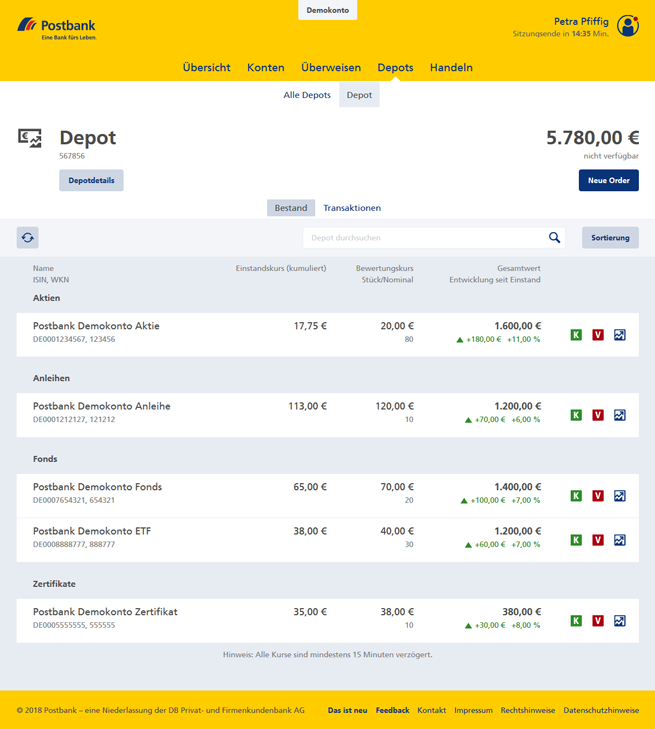Click the red V sell icon for Zertifikat
Viewport: 655px width, 729px height.
598,621
